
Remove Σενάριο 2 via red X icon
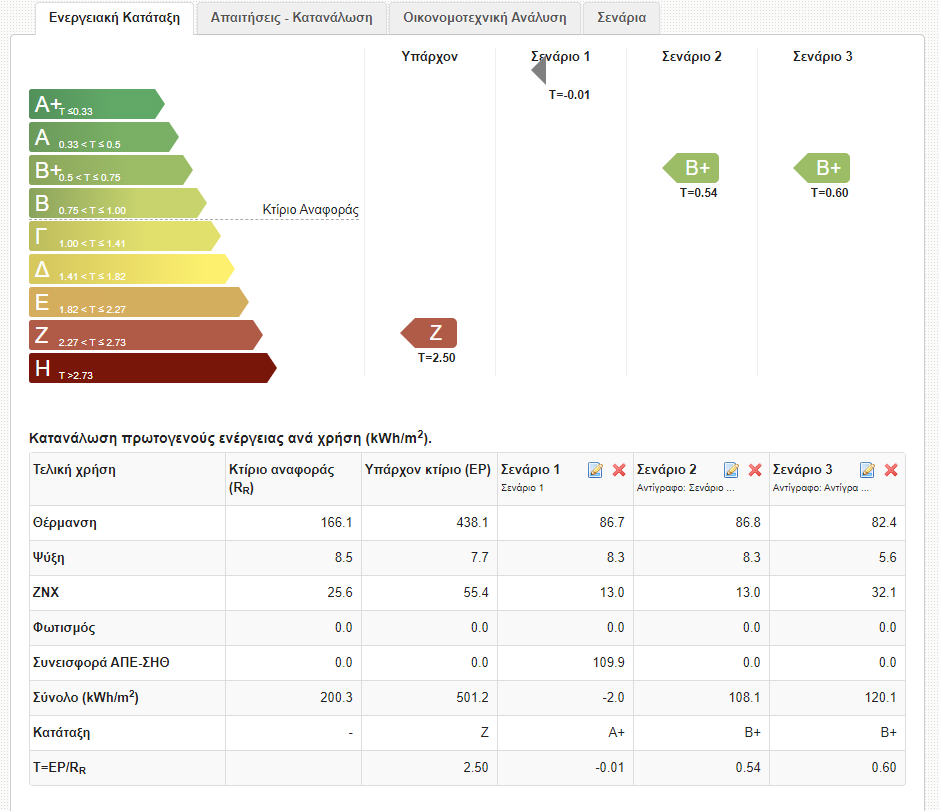pyautogui.click(x=755, y=470)
